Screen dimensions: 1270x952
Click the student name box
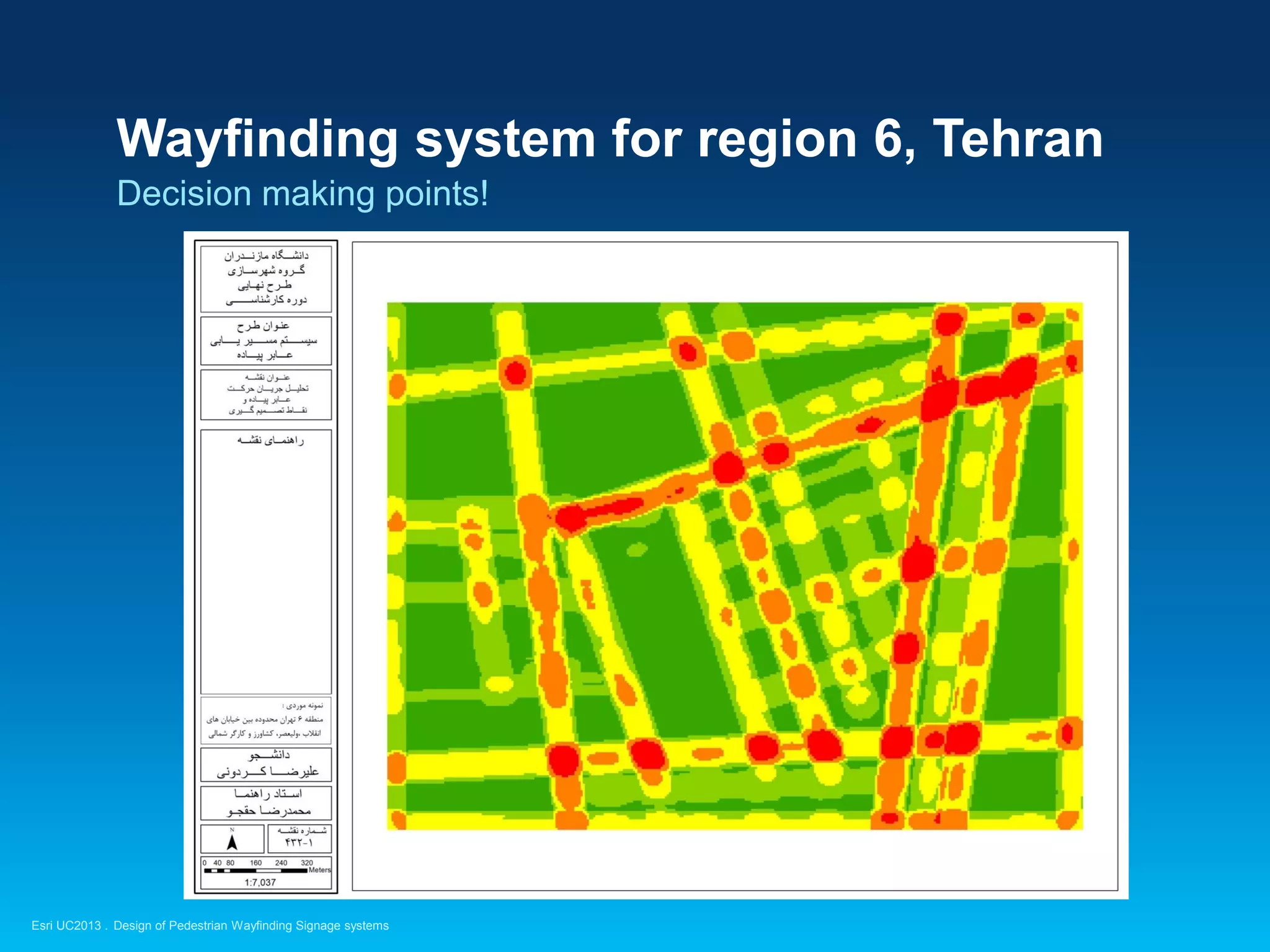click(266, 764)
